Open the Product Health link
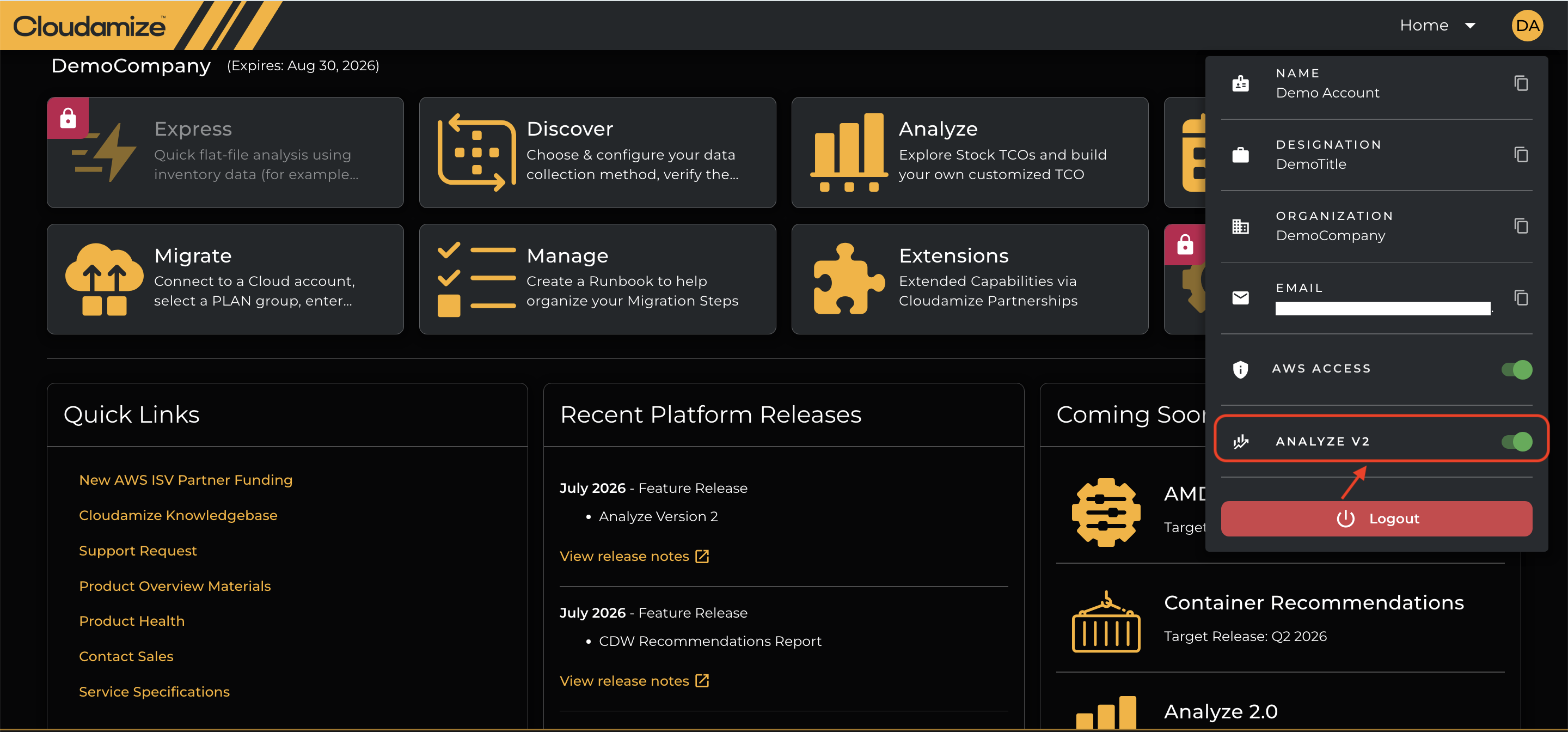 [131, 620]
